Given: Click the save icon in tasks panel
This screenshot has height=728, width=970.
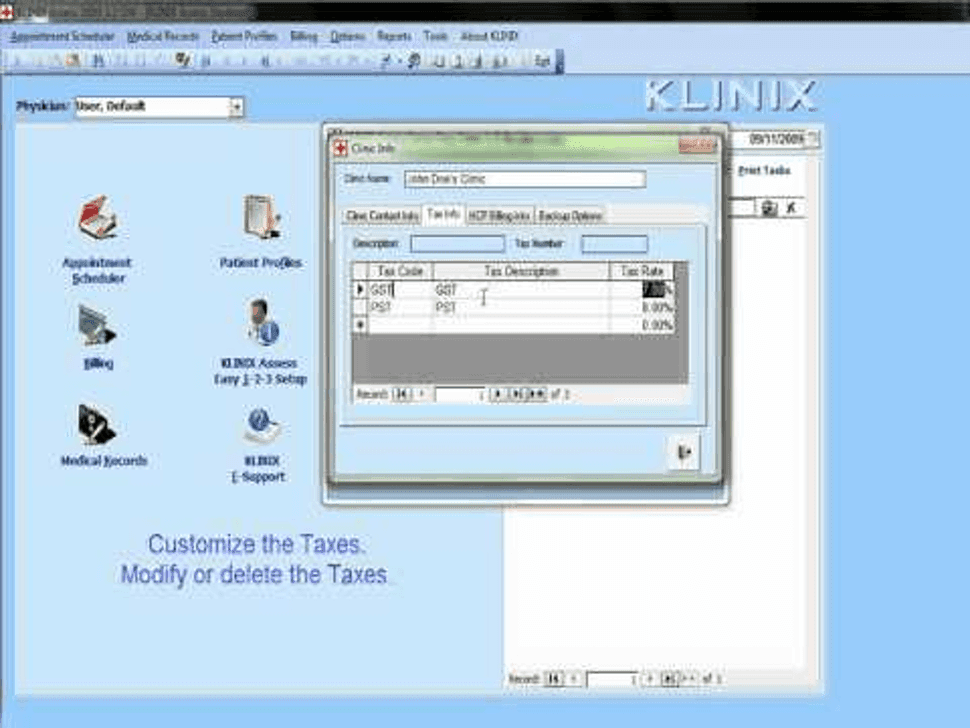Looking at the screenshot, I should [x=769, y=208].
